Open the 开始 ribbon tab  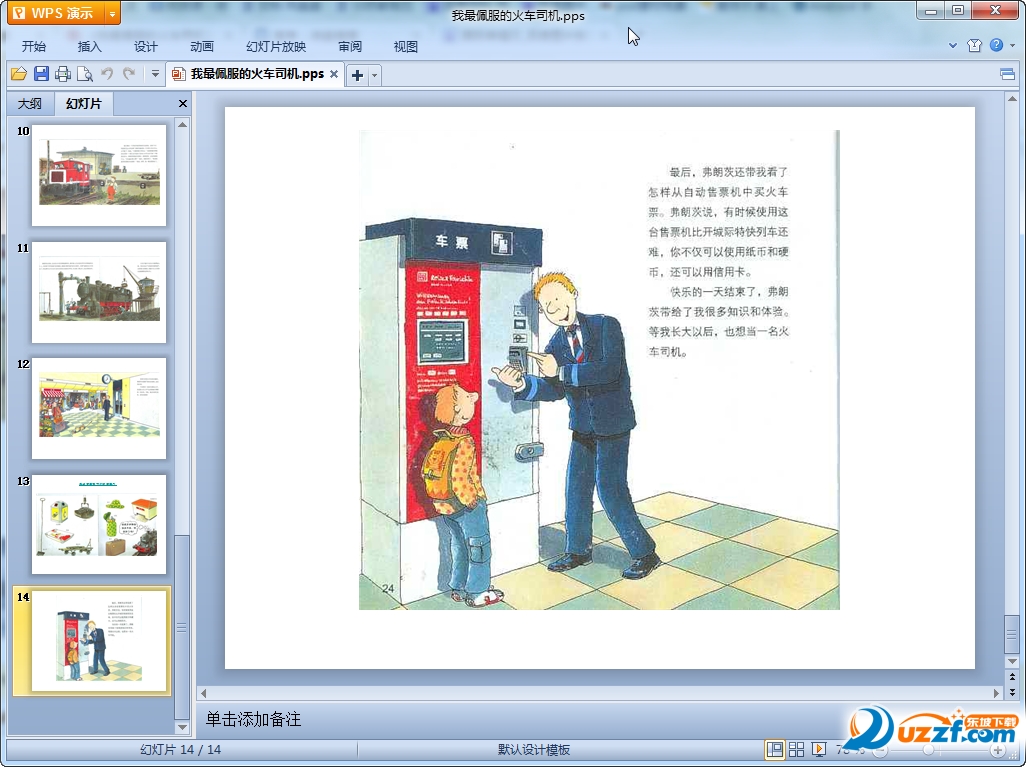(x=33, y=46)
